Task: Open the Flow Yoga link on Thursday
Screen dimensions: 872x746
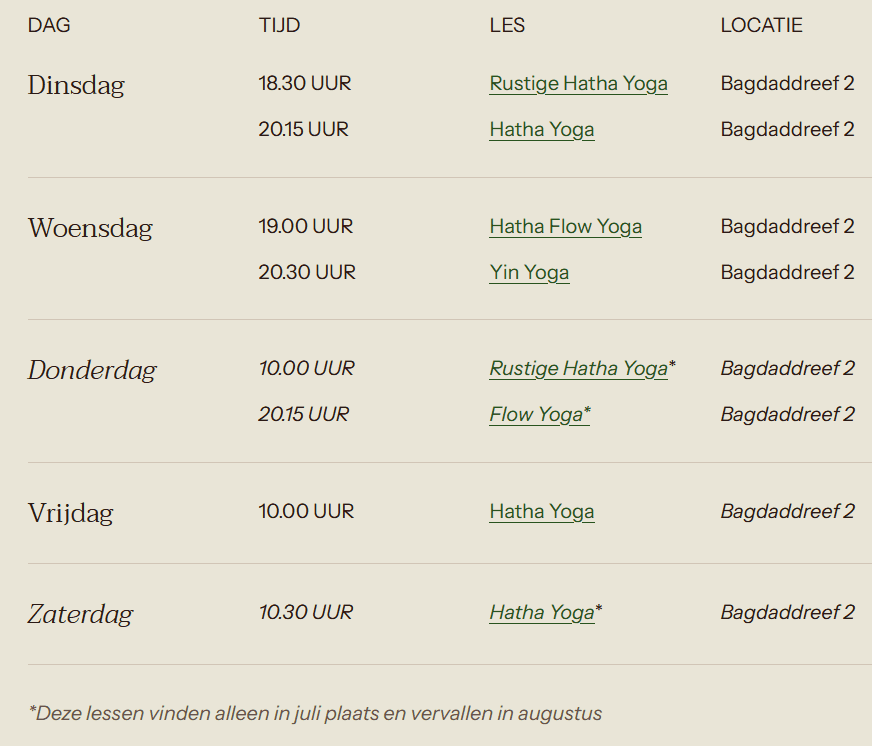Action: tap(539, 414)
